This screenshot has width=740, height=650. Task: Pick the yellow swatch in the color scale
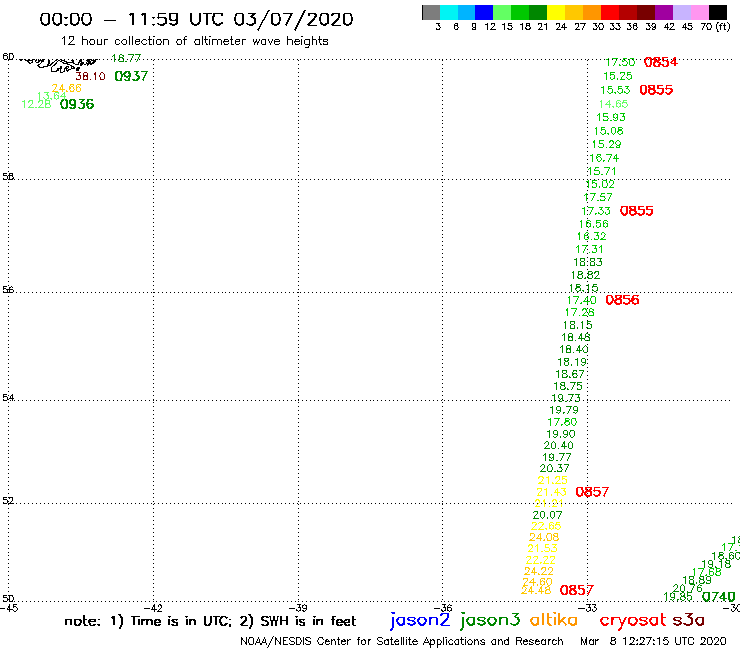pos(556,12)
